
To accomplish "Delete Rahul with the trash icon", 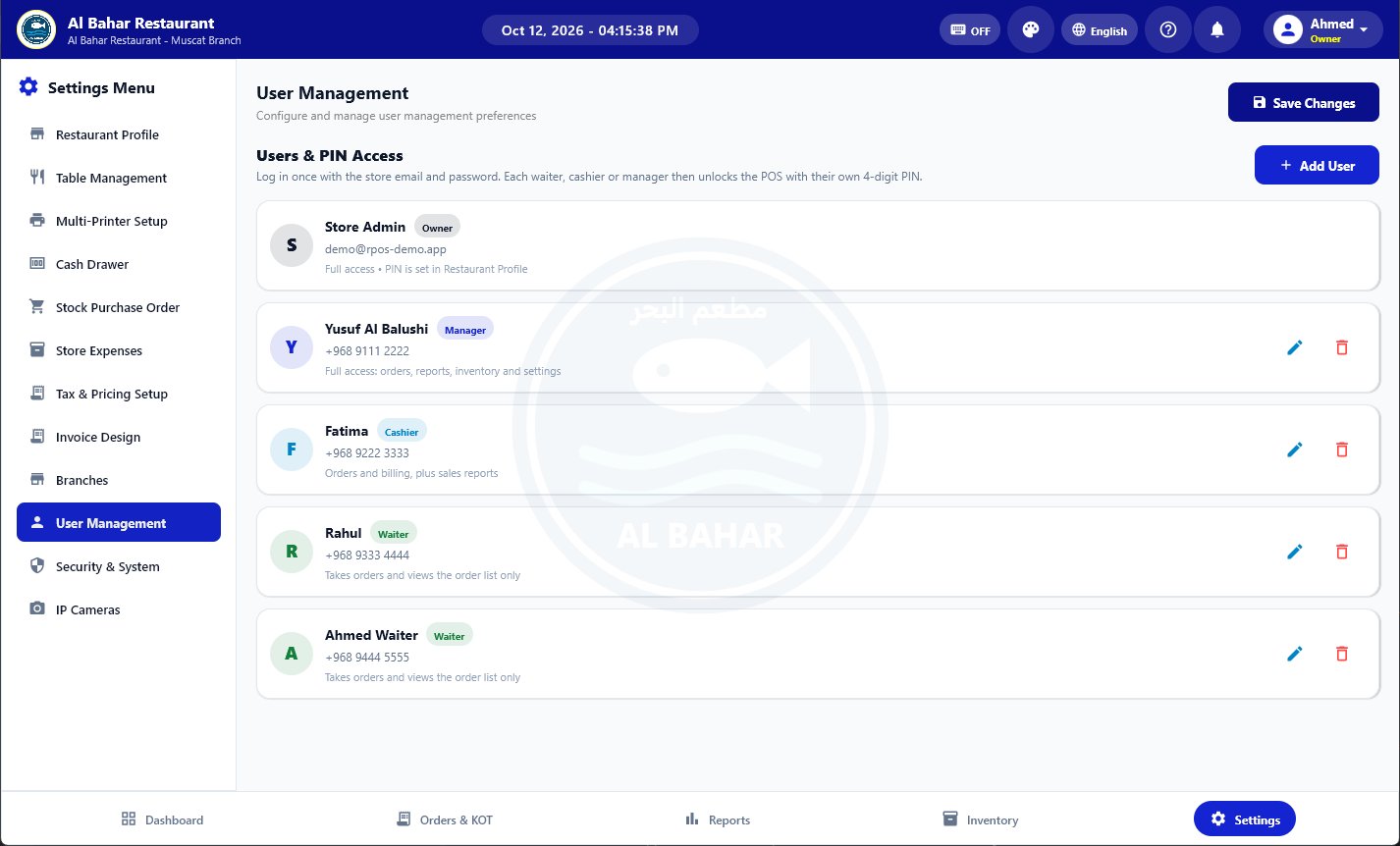I will [1342, 552].
